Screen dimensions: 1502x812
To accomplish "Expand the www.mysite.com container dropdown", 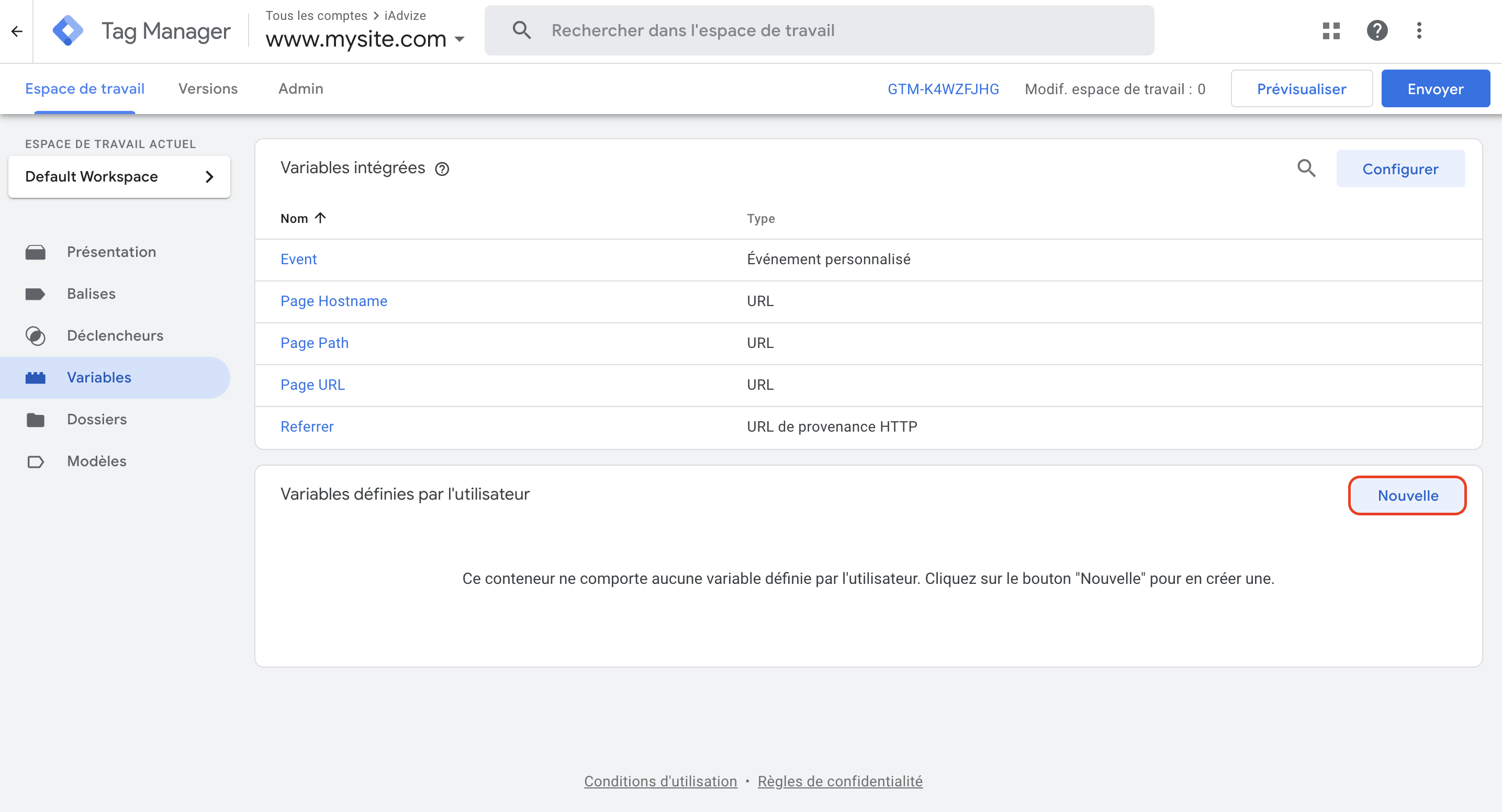I will click(459, 40).
